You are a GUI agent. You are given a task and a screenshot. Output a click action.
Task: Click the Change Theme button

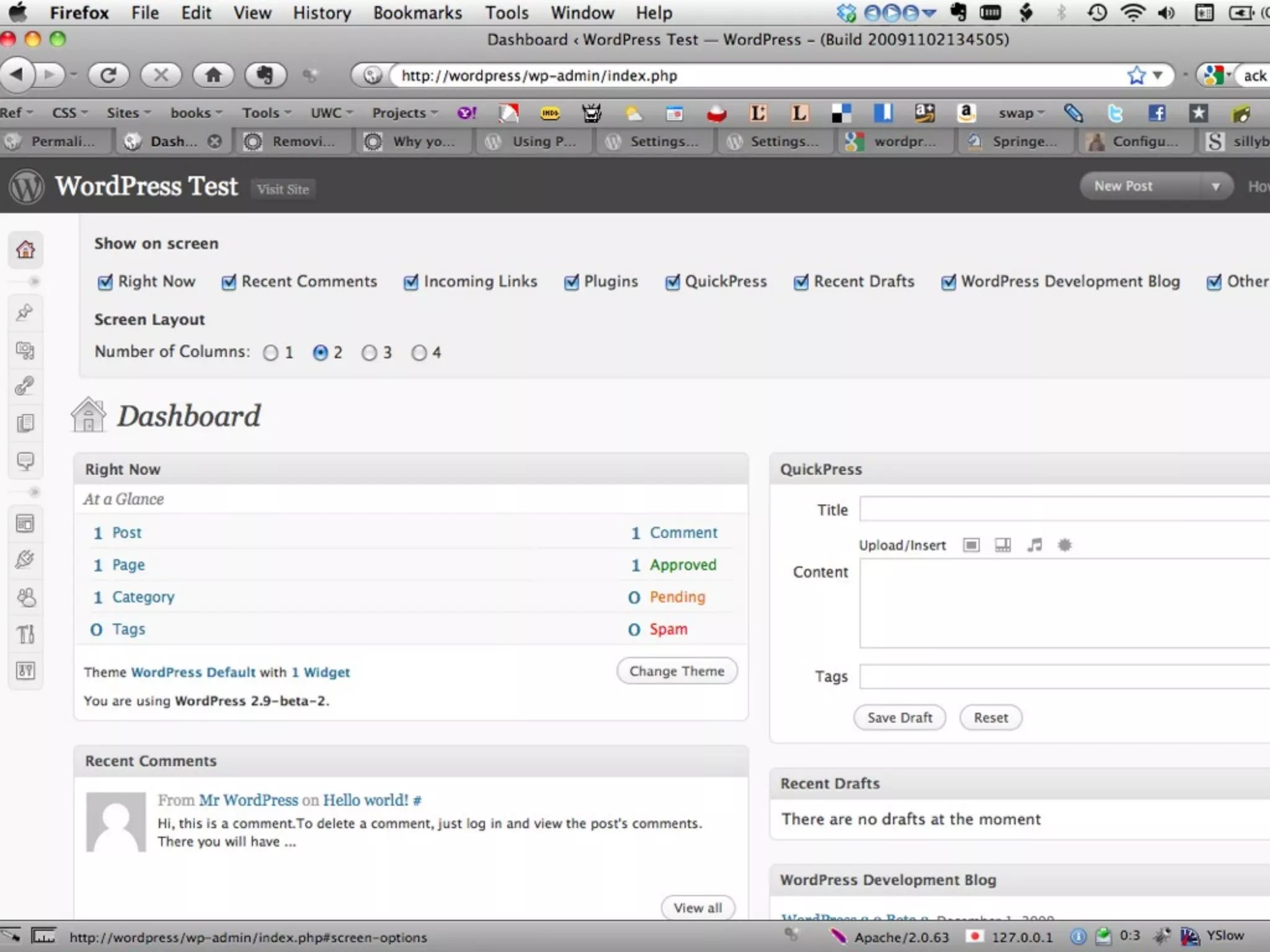tap(677, 671)
